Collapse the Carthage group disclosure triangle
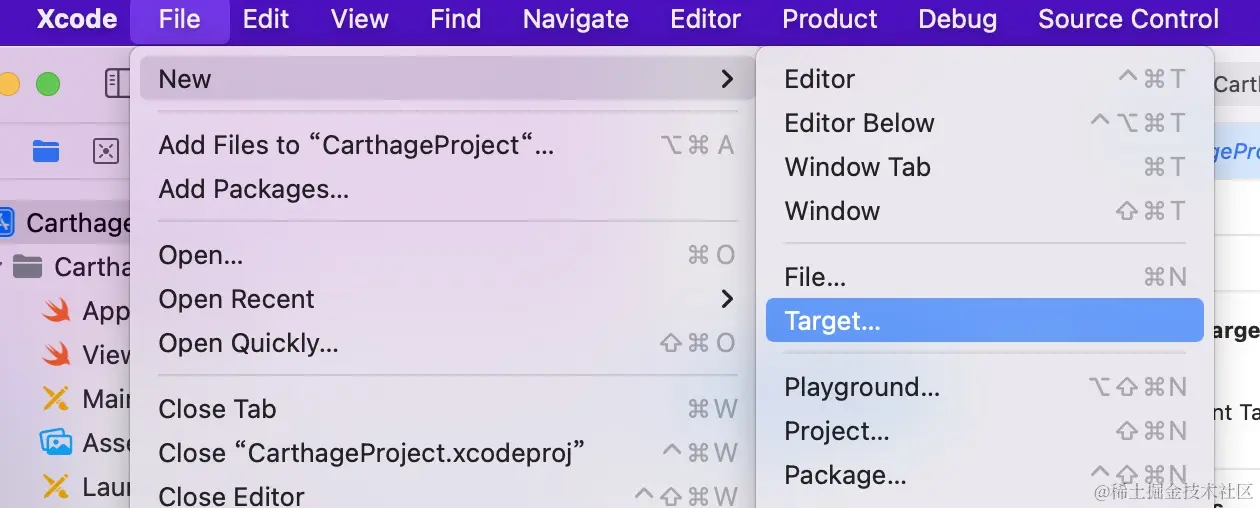This screenshot has height=508, width=1260. click(3, 267)
